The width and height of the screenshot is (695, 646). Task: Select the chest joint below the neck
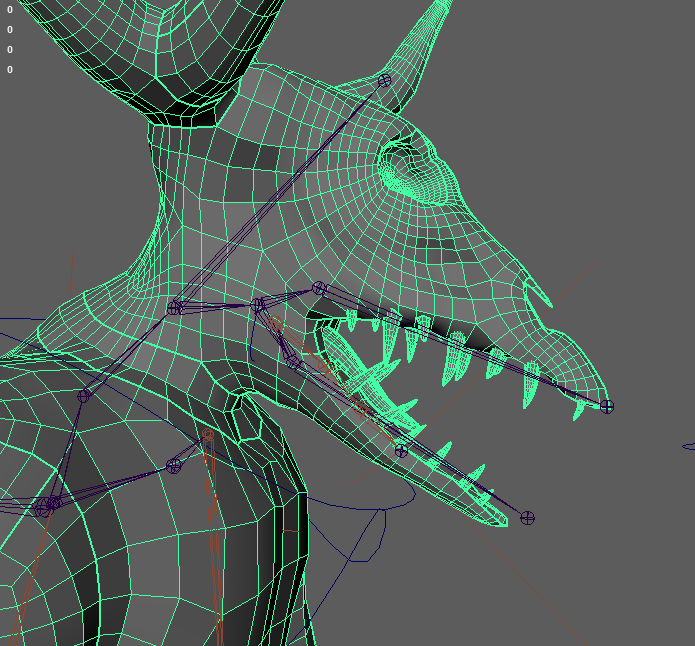(174, 465)
